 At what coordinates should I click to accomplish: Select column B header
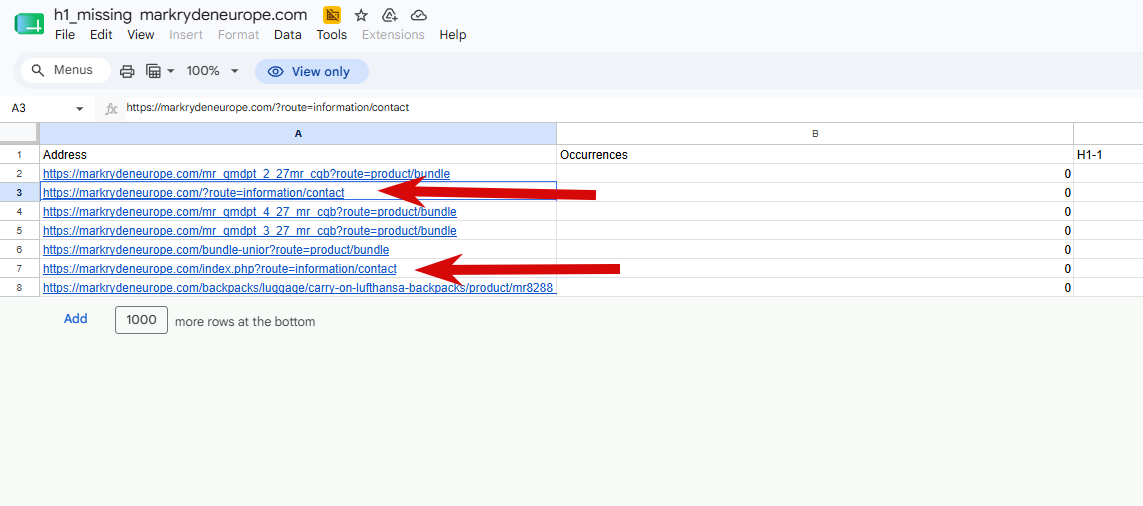(x=815, y=134)
